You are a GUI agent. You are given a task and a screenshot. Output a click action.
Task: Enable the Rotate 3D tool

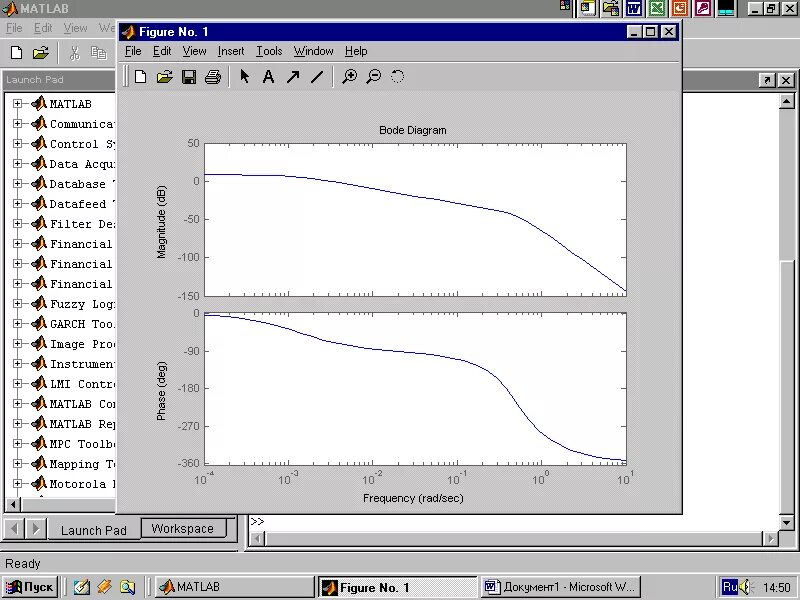(x=397, y=77)
